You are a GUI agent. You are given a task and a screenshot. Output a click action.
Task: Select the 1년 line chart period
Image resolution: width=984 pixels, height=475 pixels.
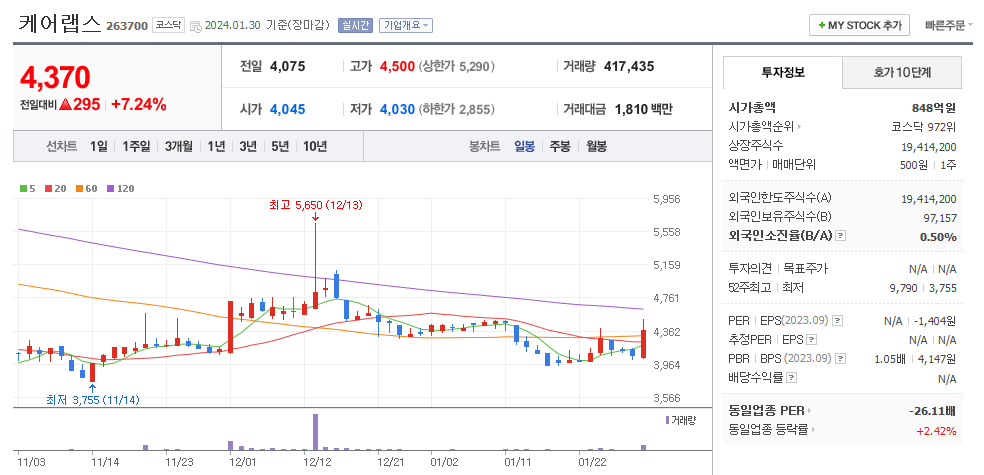(x=216, y=146)
